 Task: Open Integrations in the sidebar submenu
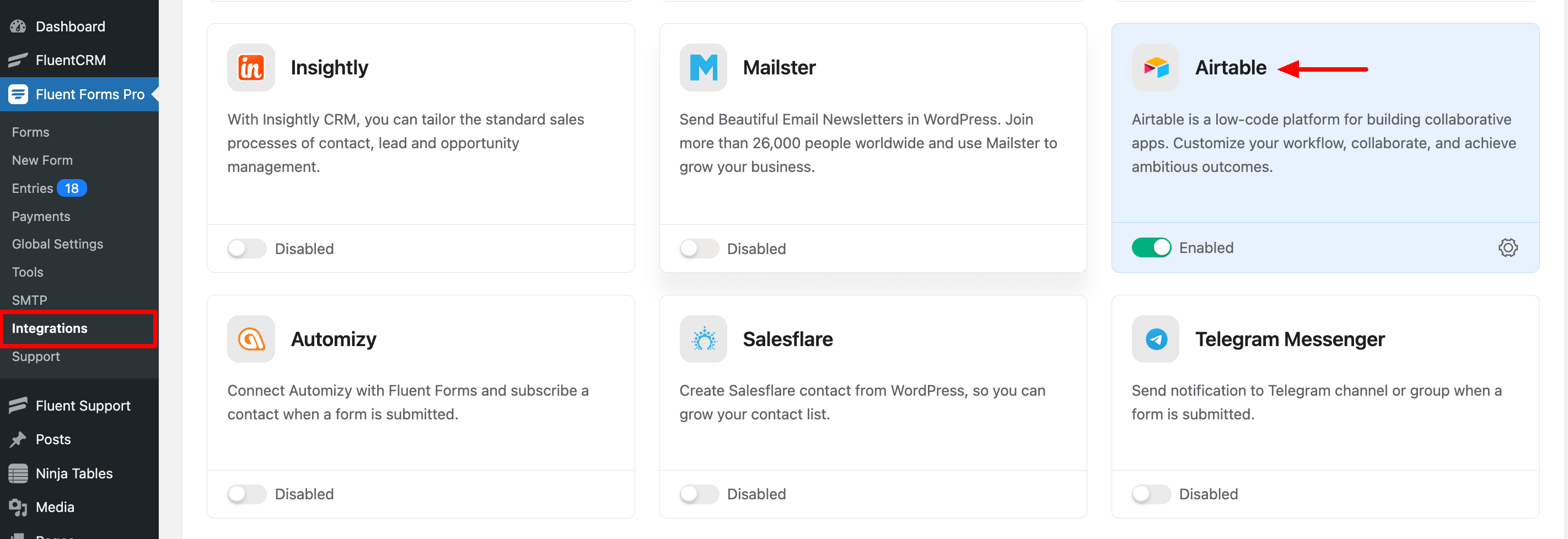pos(50,328)
